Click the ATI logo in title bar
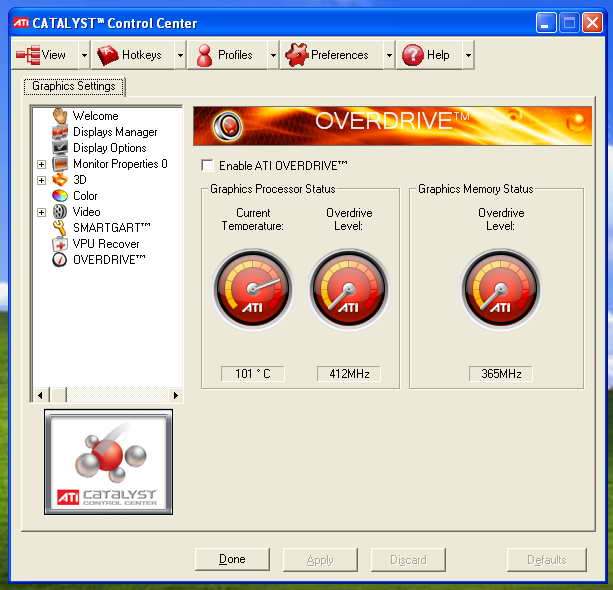The width and height of the screenshot is (613, 590). (21, 23)
